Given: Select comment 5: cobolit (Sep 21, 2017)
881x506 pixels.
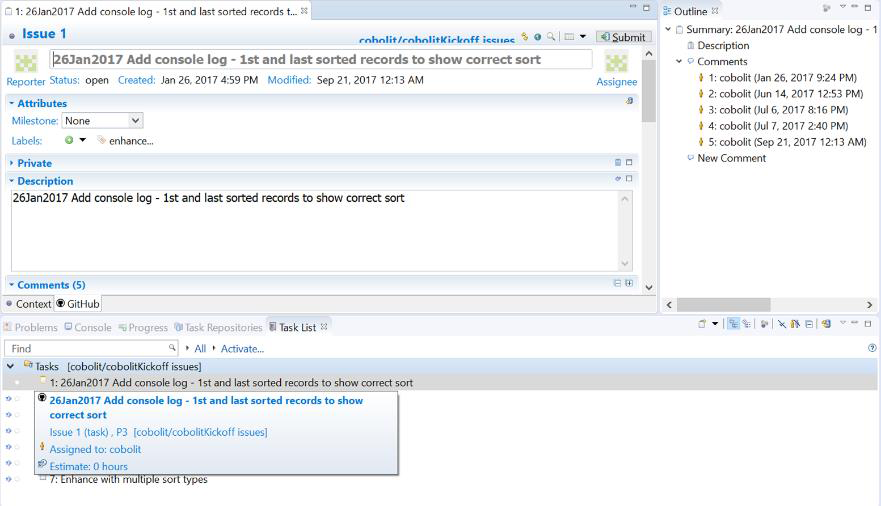Looking at the screenshot, I should (x=787, y=142).
